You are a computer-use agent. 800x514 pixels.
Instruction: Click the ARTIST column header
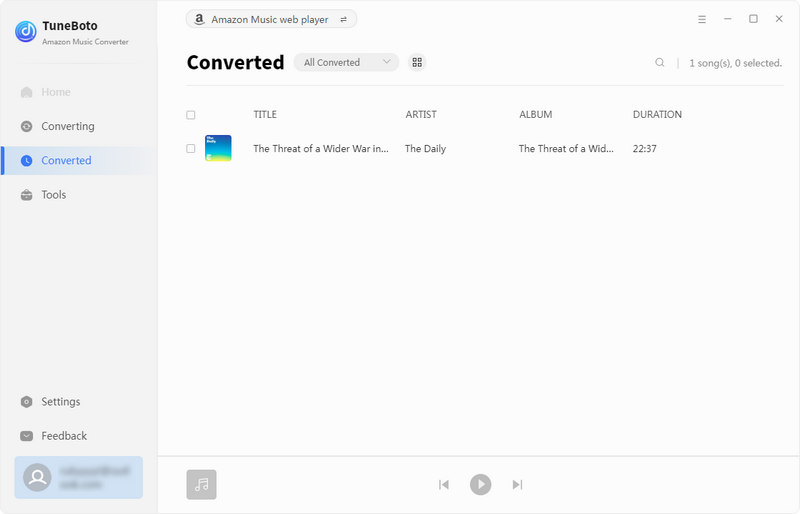coord(421,114)
